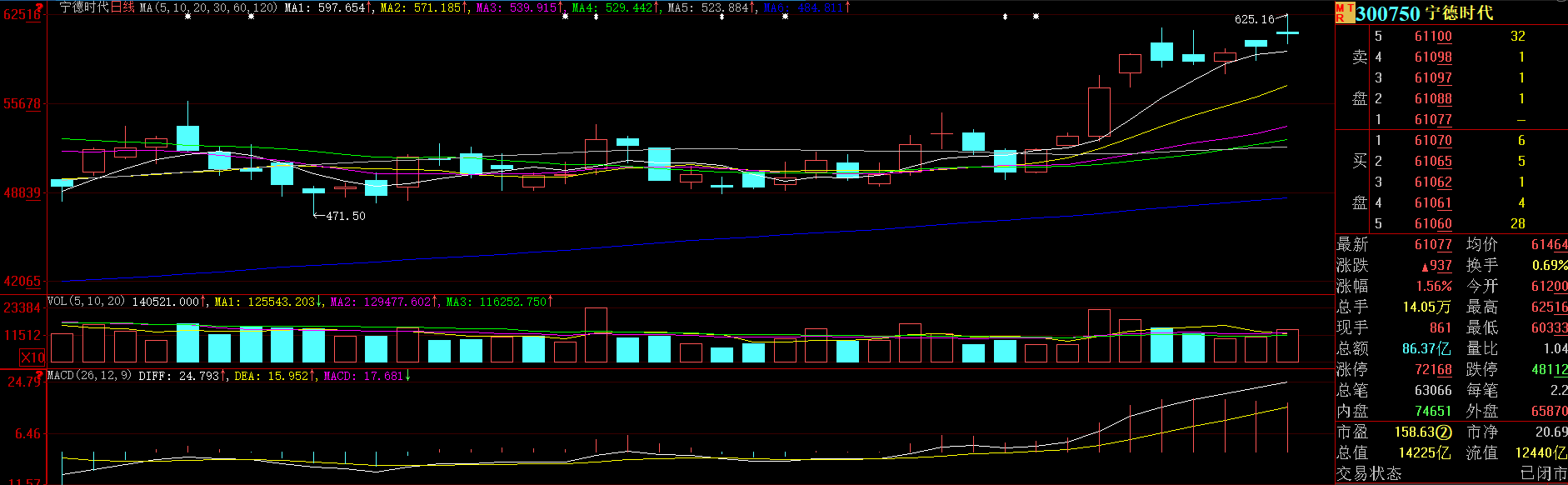The height and width of the screenshot is (485, 1568).
Task: Click the 625.16 high price annotation
Action: pyautogui.click(x=1254, y=19)
